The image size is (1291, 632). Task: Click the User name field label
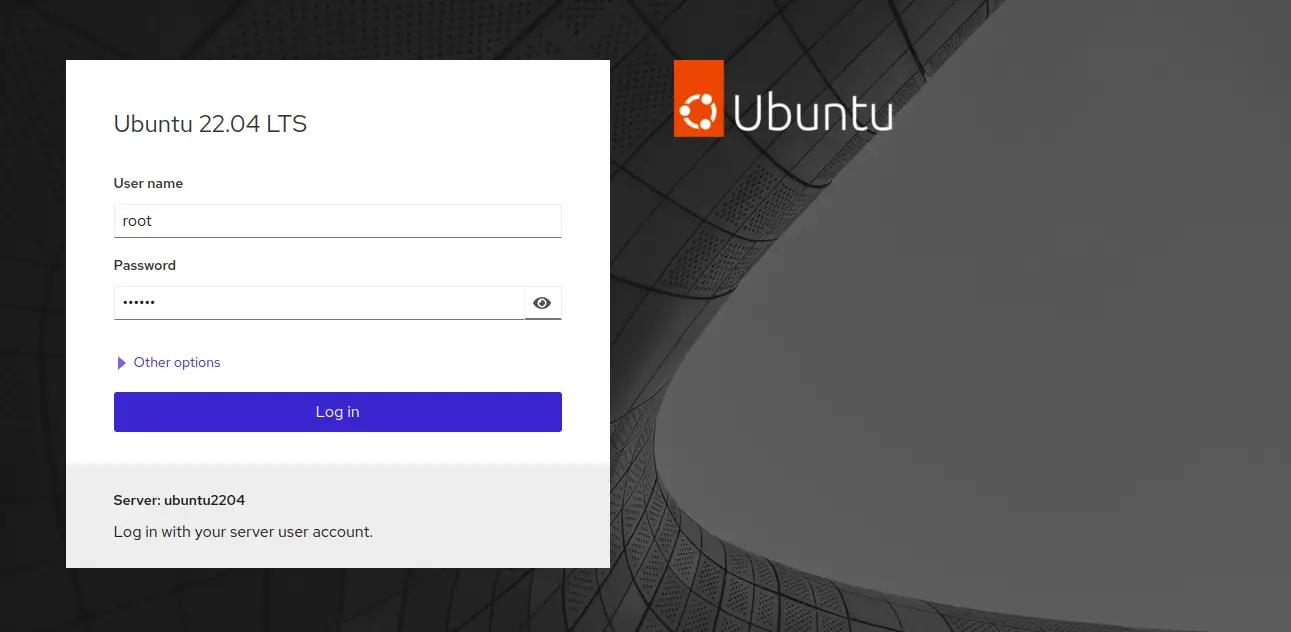coord(148,183)
